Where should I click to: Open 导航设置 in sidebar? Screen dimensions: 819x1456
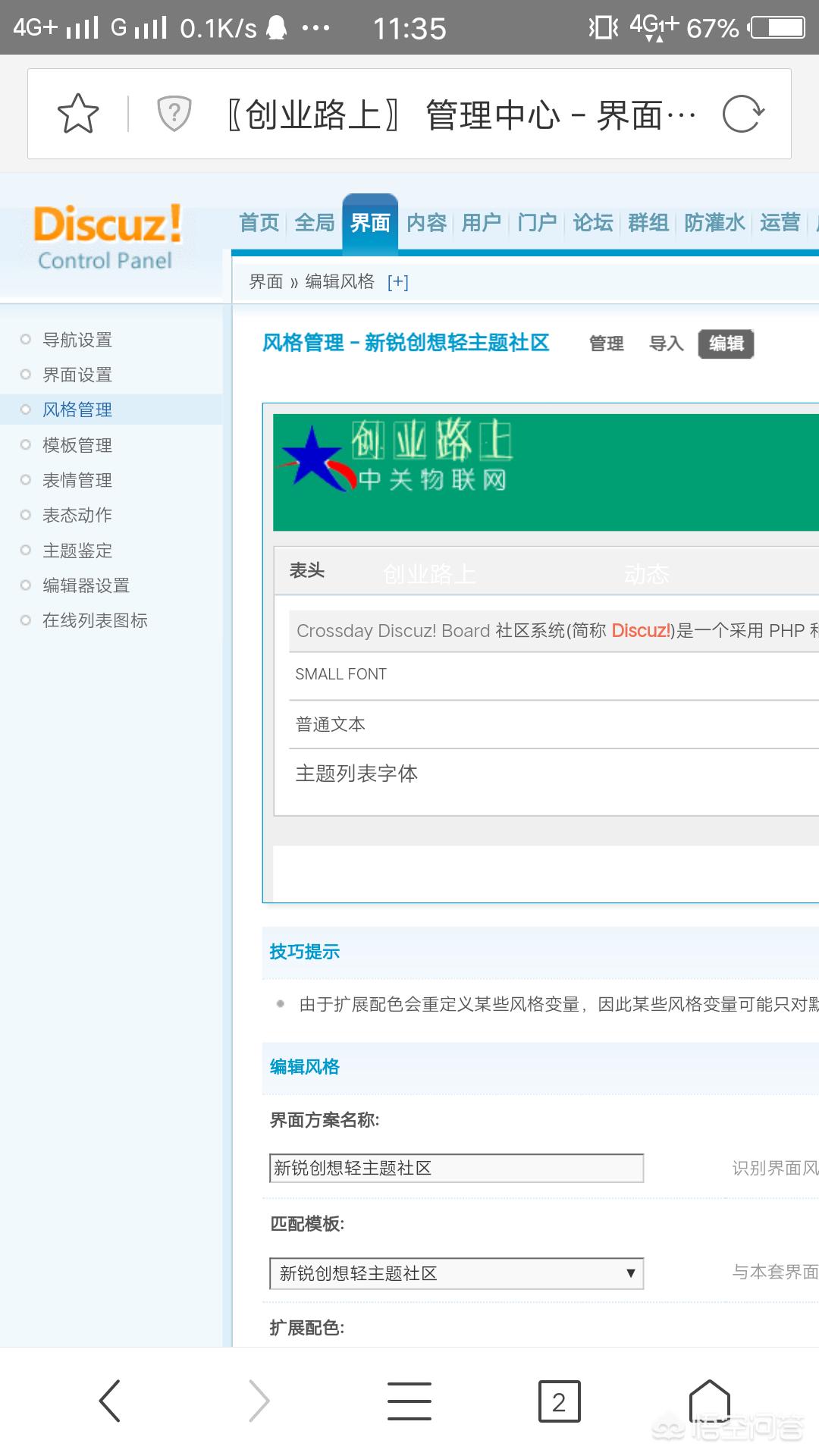pos(77,340)
